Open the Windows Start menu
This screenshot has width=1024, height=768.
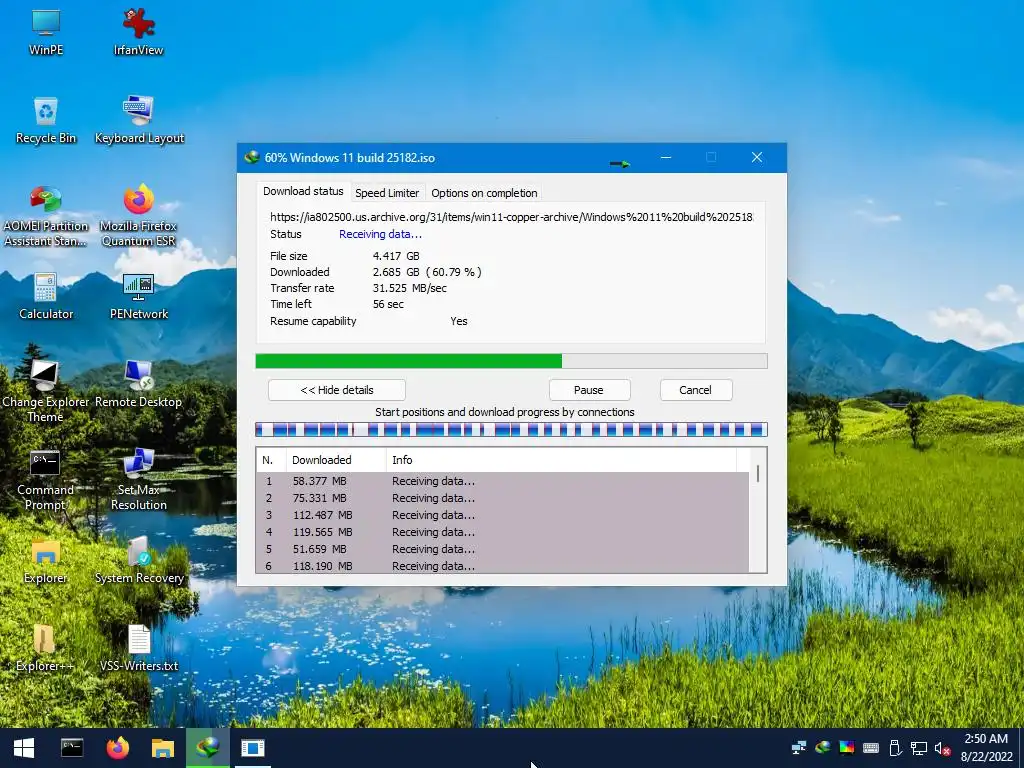tap(24, 748)
